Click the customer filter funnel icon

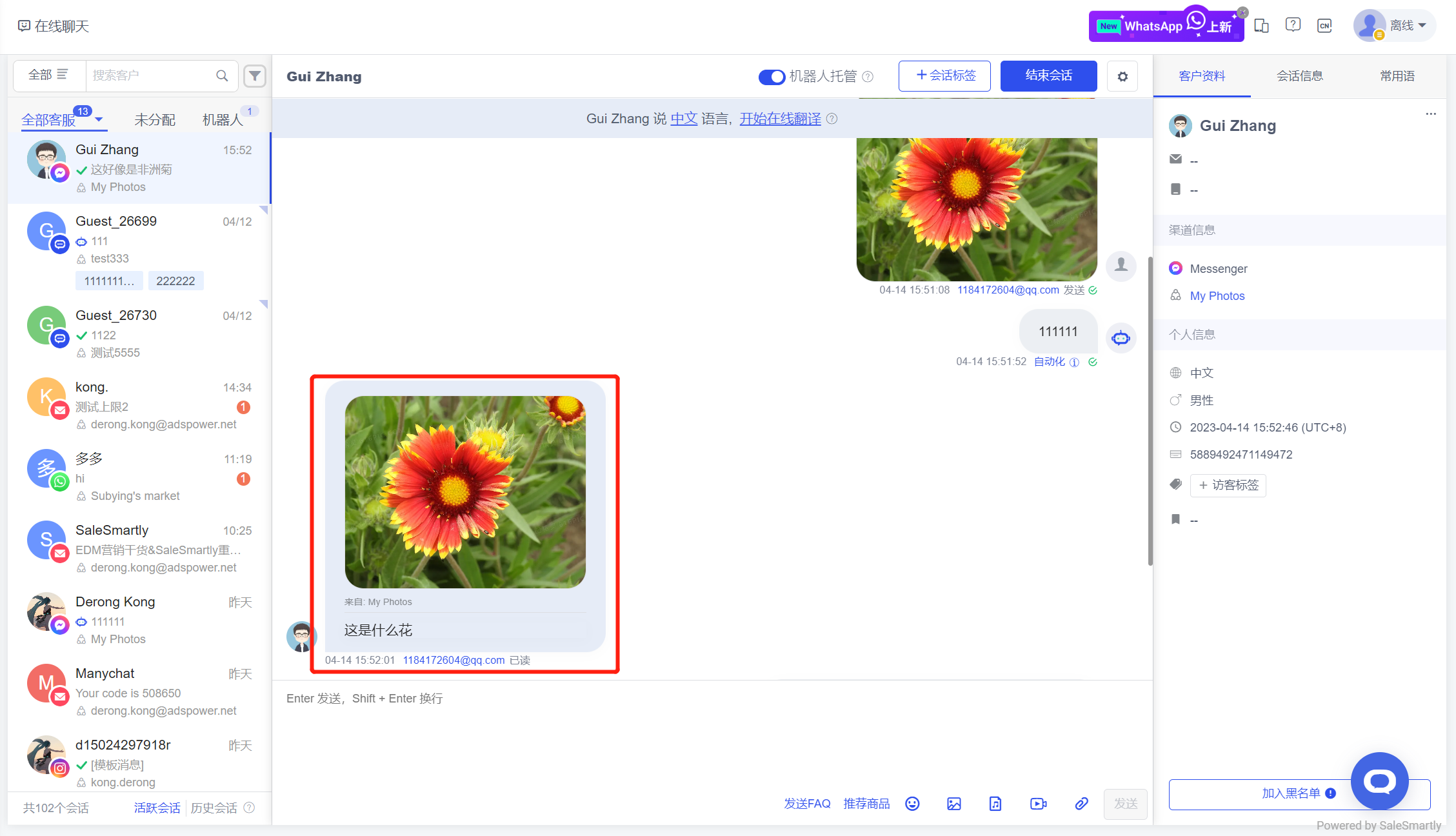255,76
